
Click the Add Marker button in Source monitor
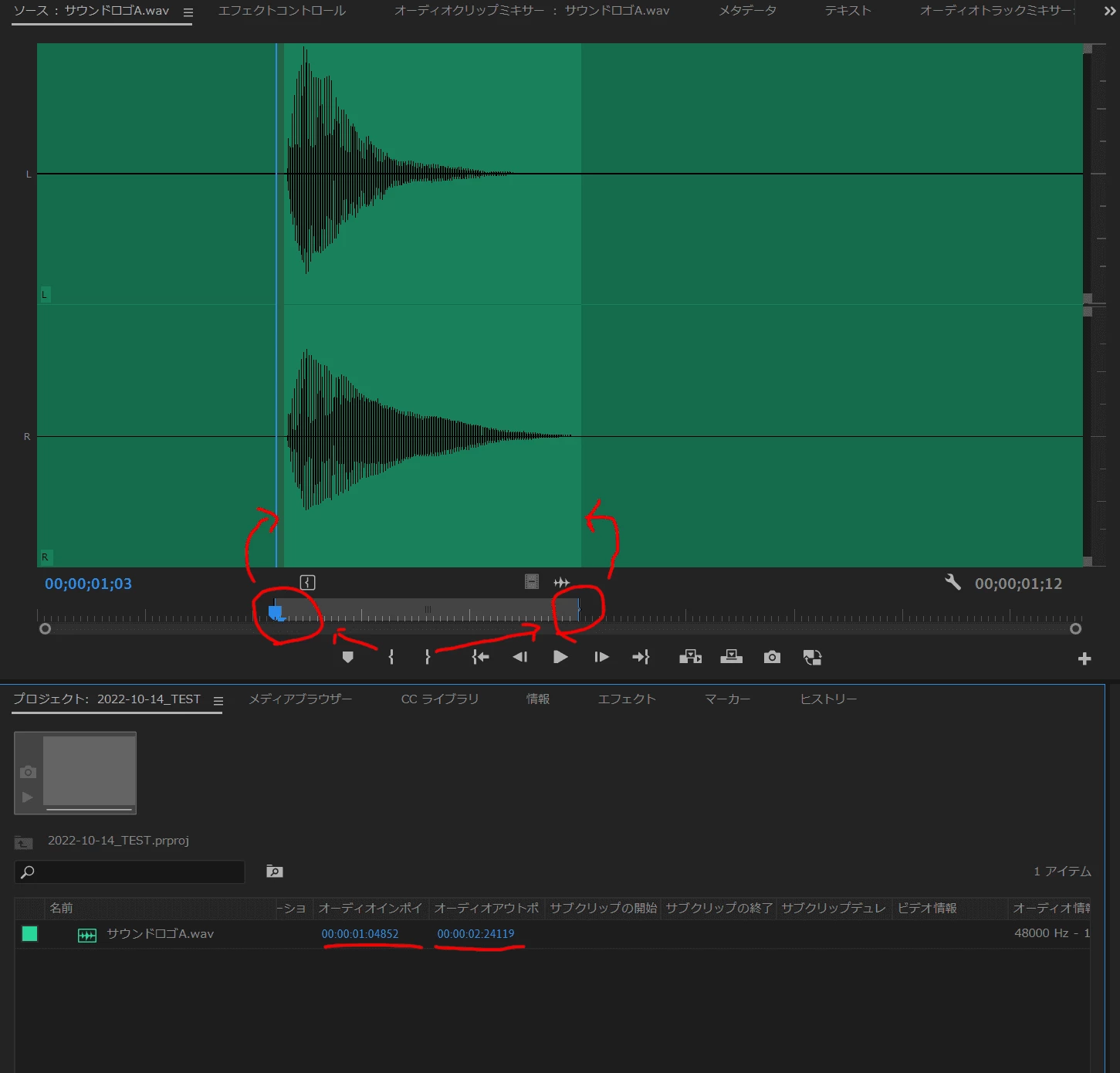click(347, 657)
